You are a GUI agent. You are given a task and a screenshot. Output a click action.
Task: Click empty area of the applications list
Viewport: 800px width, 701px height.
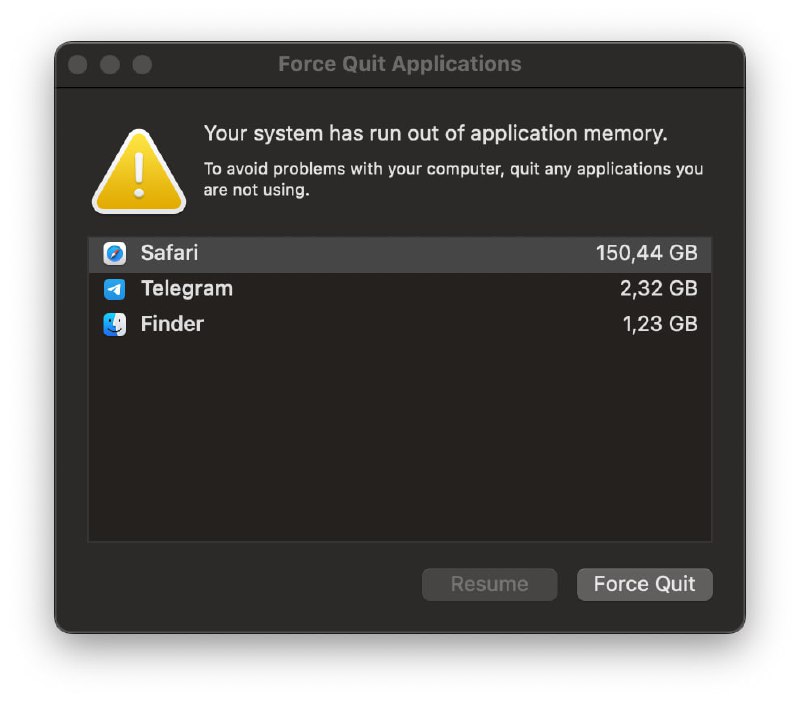(x=400, y=440)
